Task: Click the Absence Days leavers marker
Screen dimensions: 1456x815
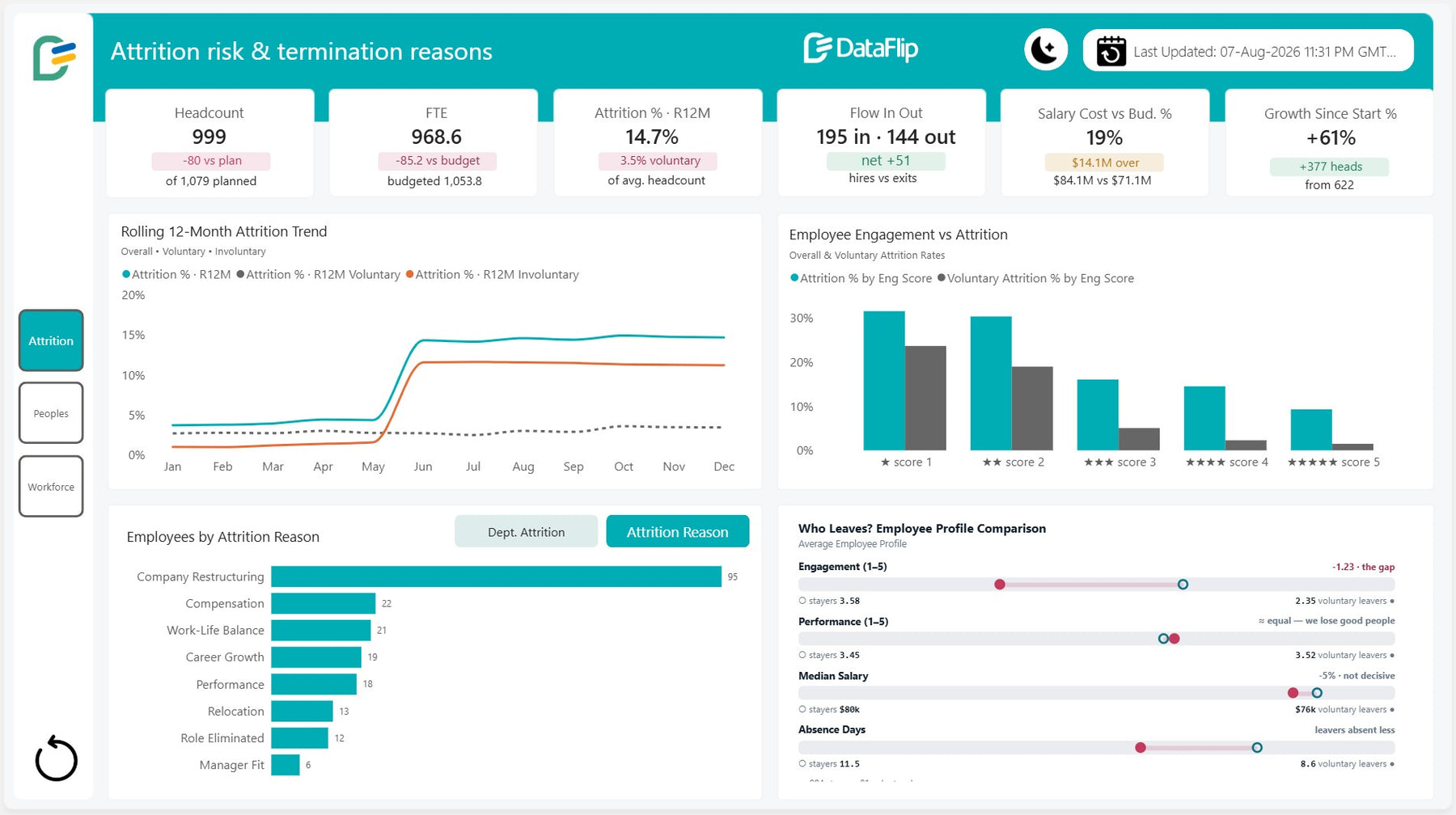Action: (x=1140, y=747)
